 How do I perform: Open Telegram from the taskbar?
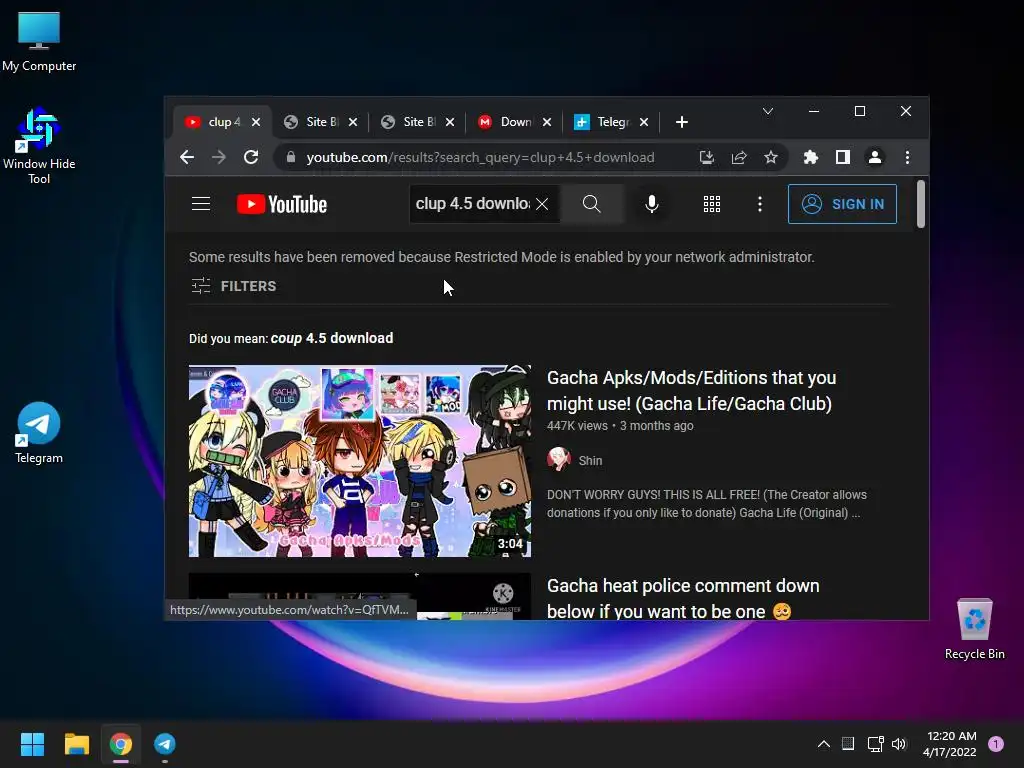click(x=165, y=744)
